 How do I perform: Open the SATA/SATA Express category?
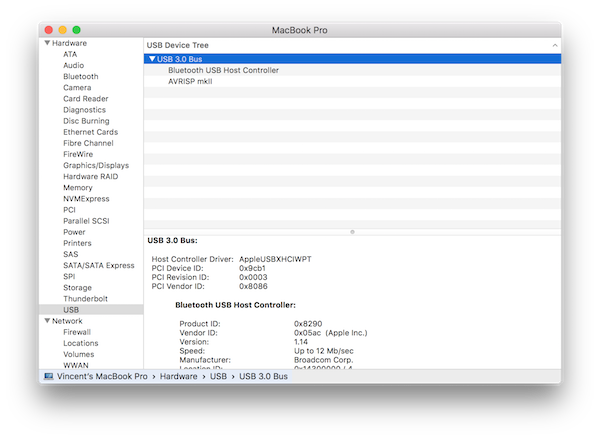(x=99, y=265)
